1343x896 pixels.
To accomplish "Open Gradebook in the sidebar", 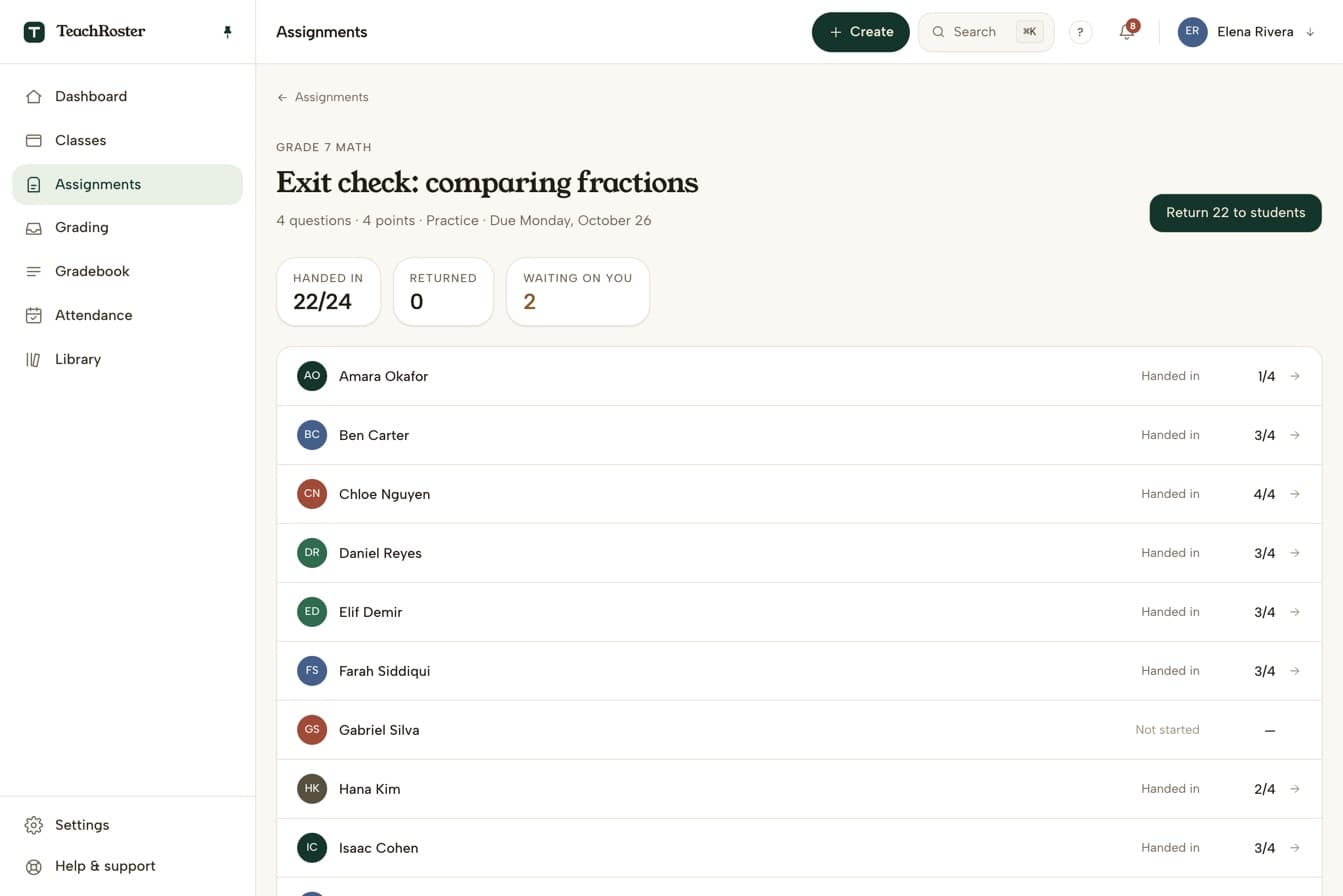I will tap(127, 272).
